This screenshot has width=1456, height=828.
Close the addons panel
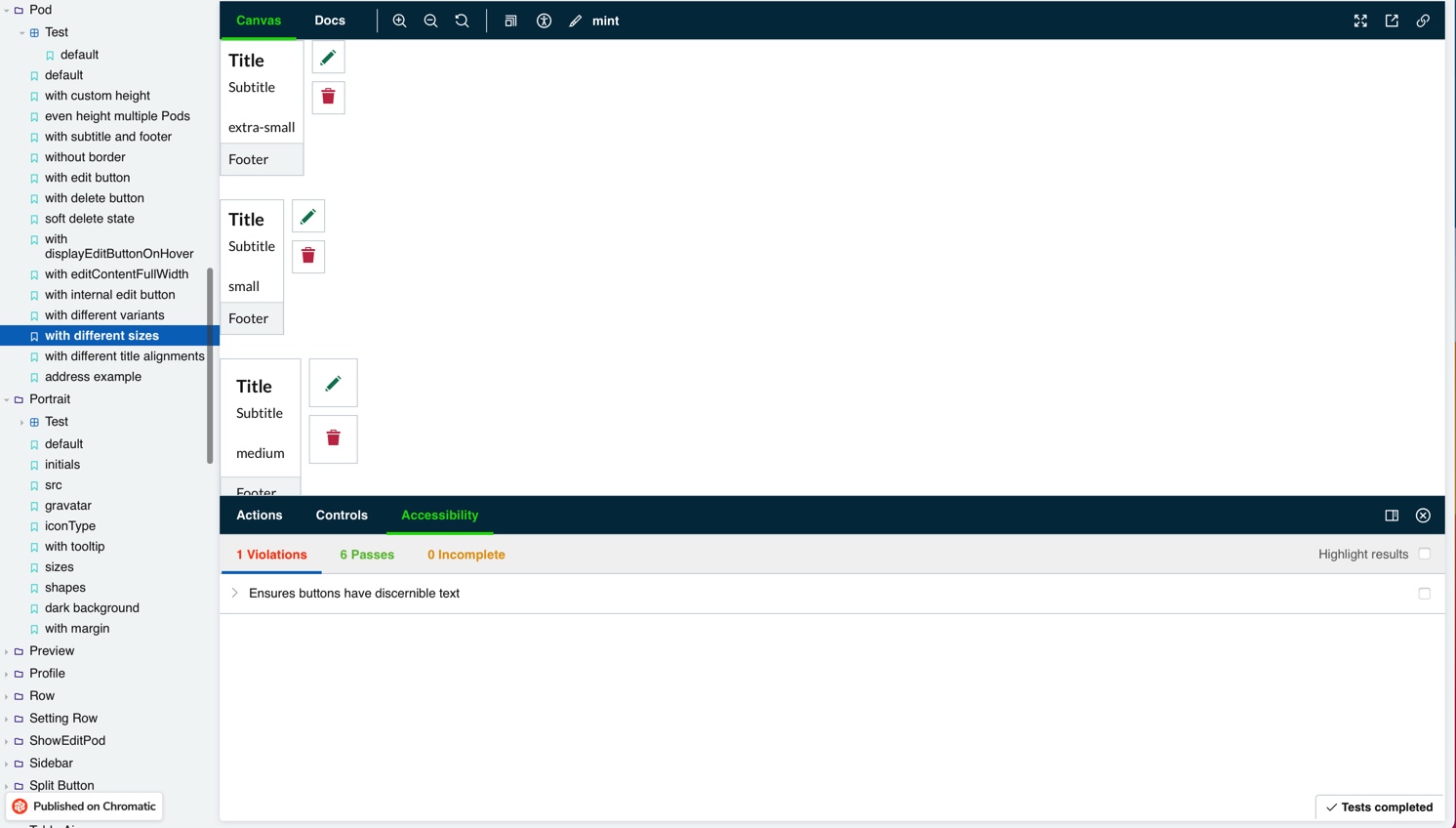(1423, 516)
